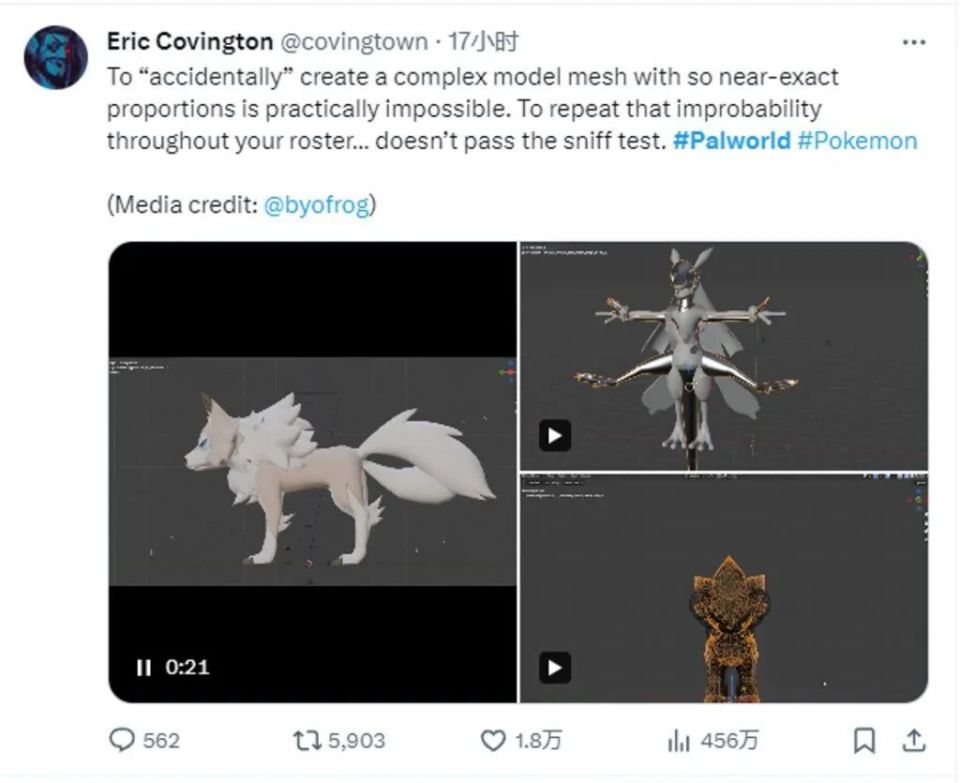This screenshot has height=783, width=960.
Task: Play the bottom-right model video
Action: click(555, 667)
